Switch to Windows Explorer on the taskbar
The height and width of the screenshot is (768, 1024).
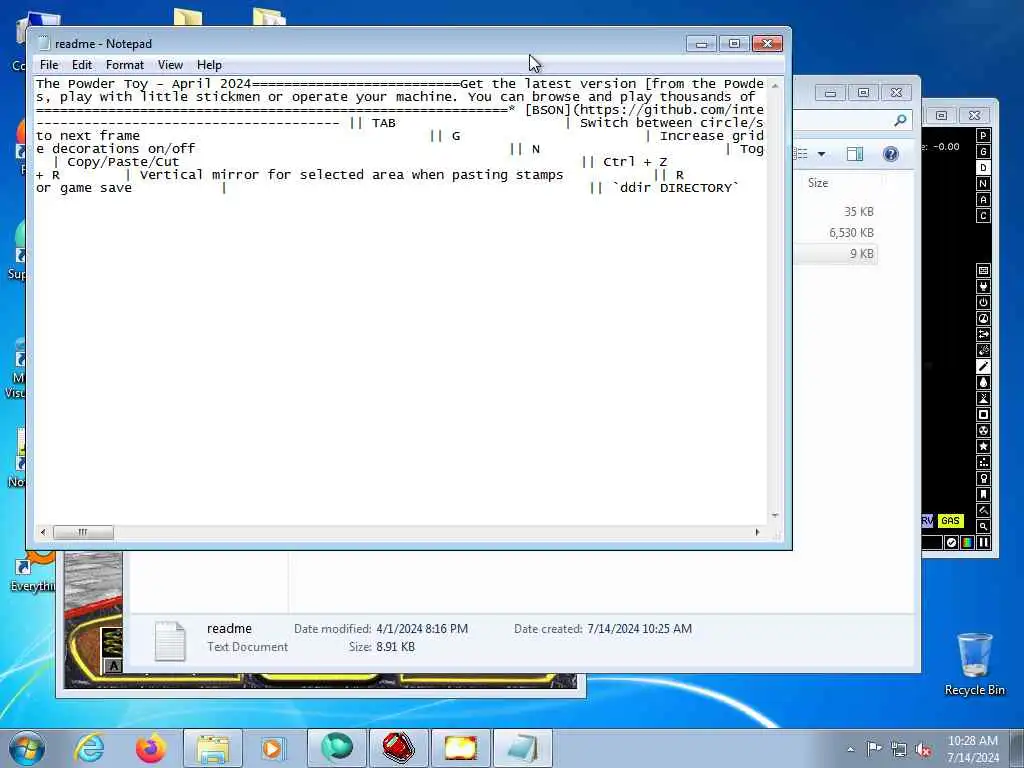(x=213, y=748)
